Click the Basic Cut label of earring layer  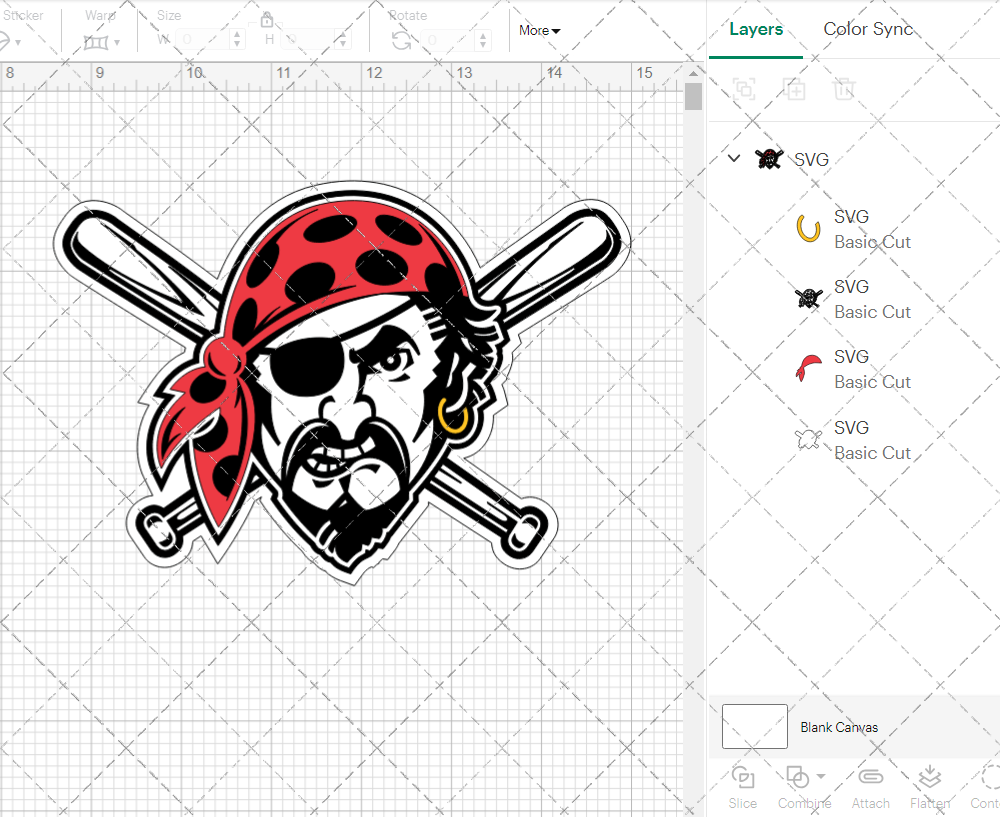872,242
